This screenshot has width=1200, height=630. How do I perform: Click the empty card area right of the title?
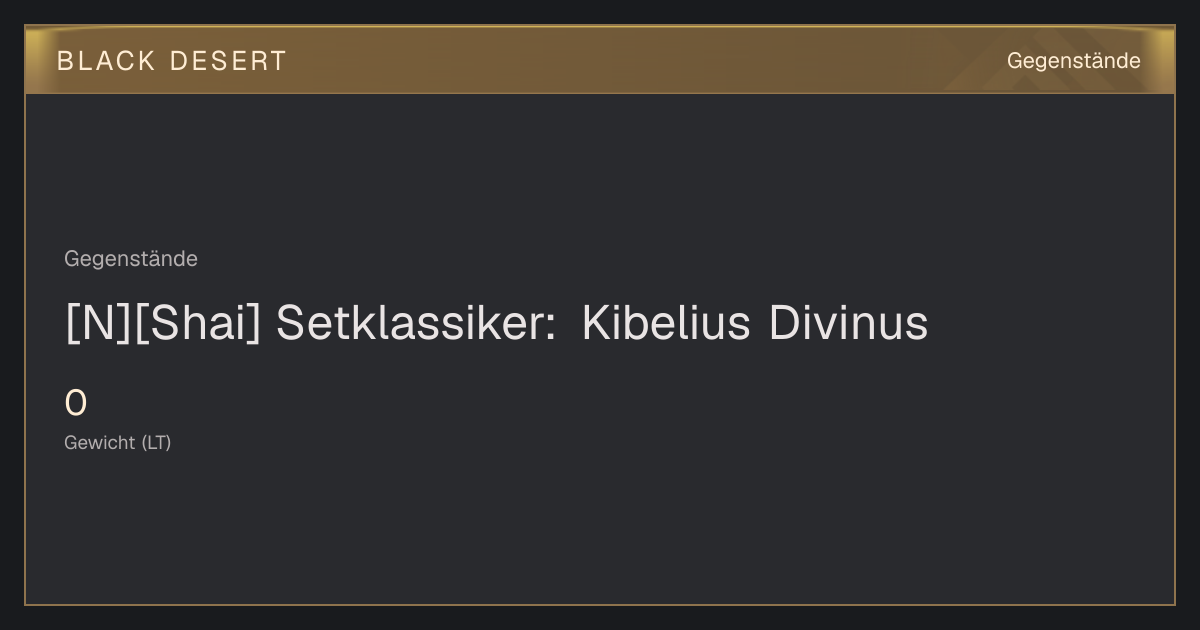(x=1050, y=324)
